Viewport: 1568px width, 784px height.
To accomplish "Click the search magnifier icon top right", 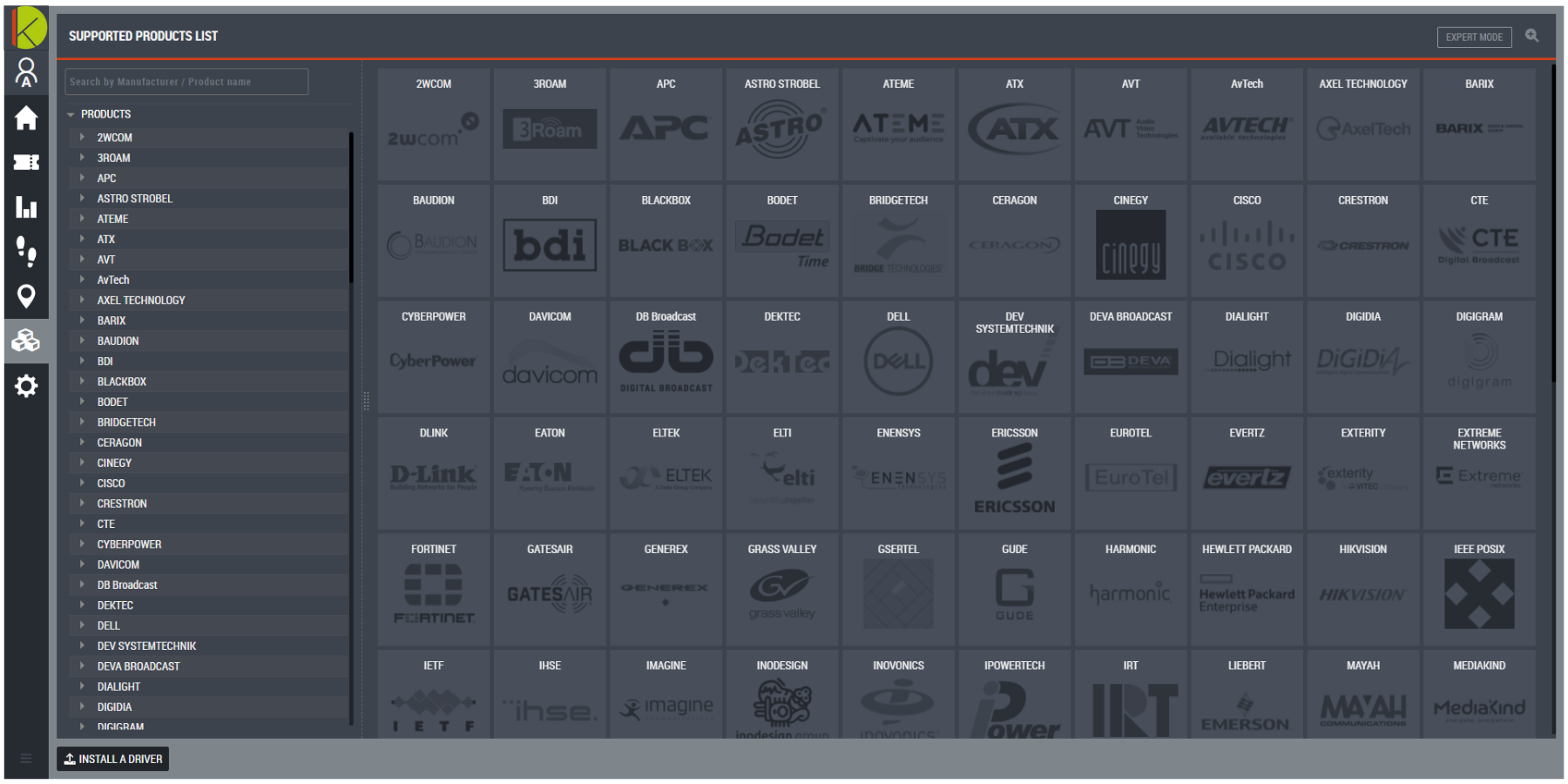I will [1531, 36].
